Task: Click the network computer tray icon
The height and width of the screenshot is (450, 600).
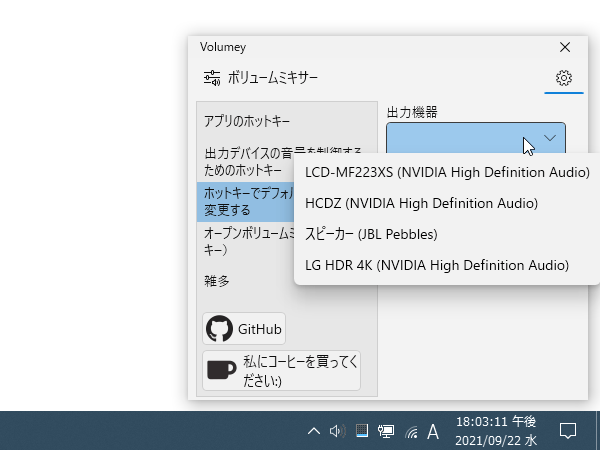Action: (x=386, y=431)
